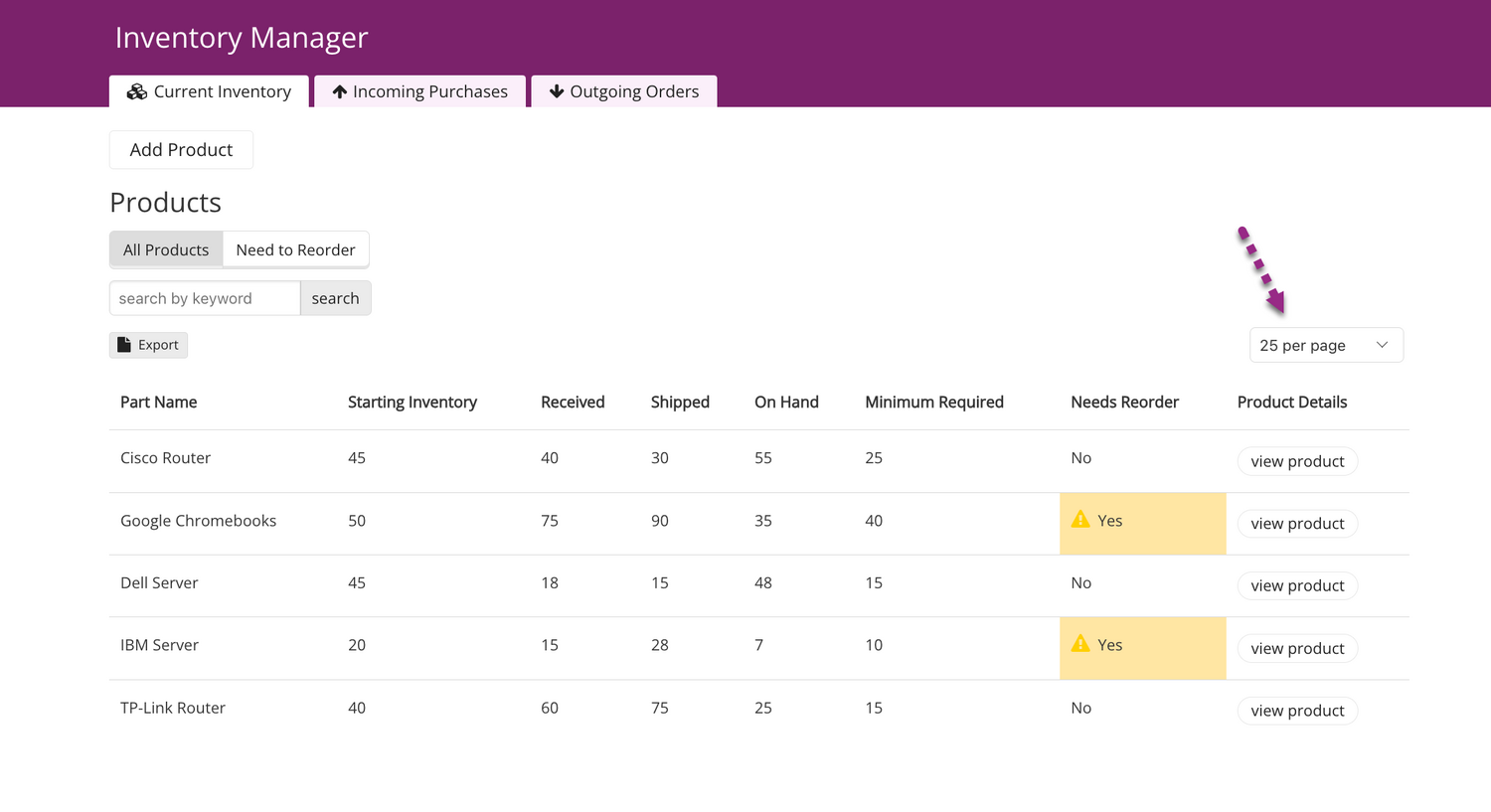
Task: Switch to the Outgoing Orders tab
Action: 624,91
